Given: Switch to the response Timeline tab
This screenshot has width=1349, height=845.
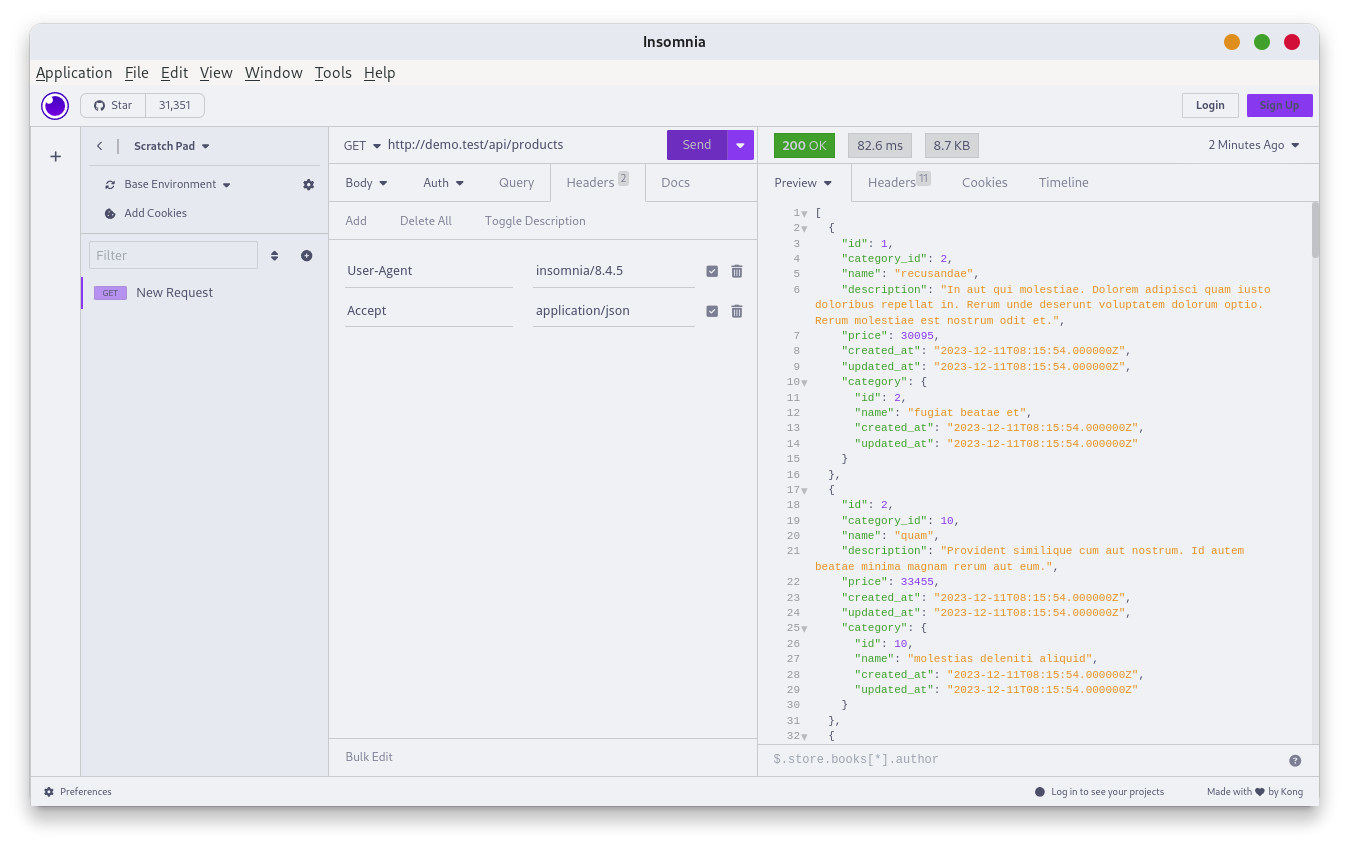Looking at the screenshot, I should [x=1063, y=183].
